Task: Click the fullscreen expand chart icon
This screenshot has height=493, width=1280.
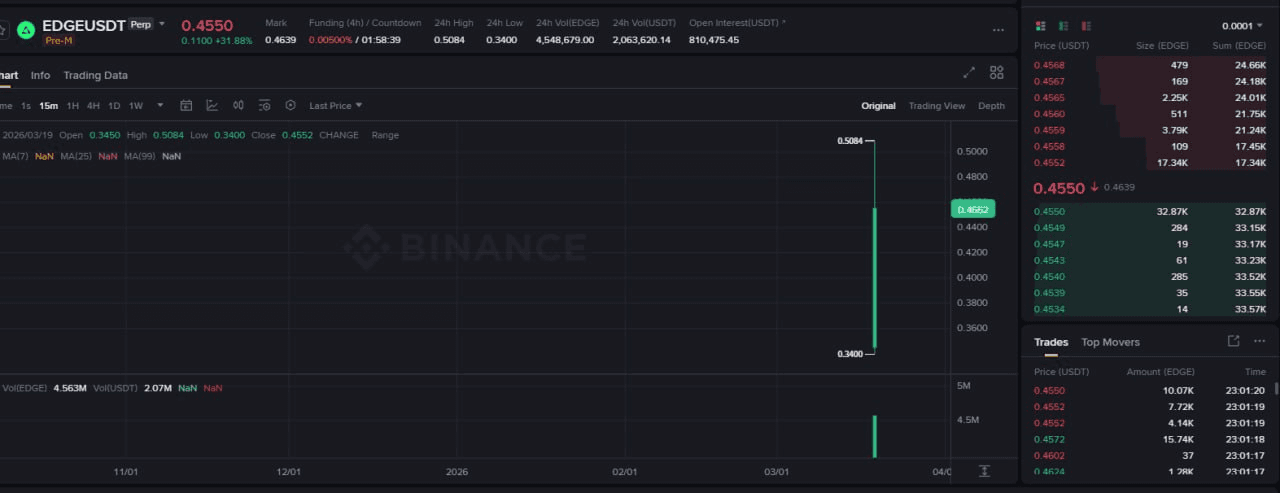Action: pos(969,73)
